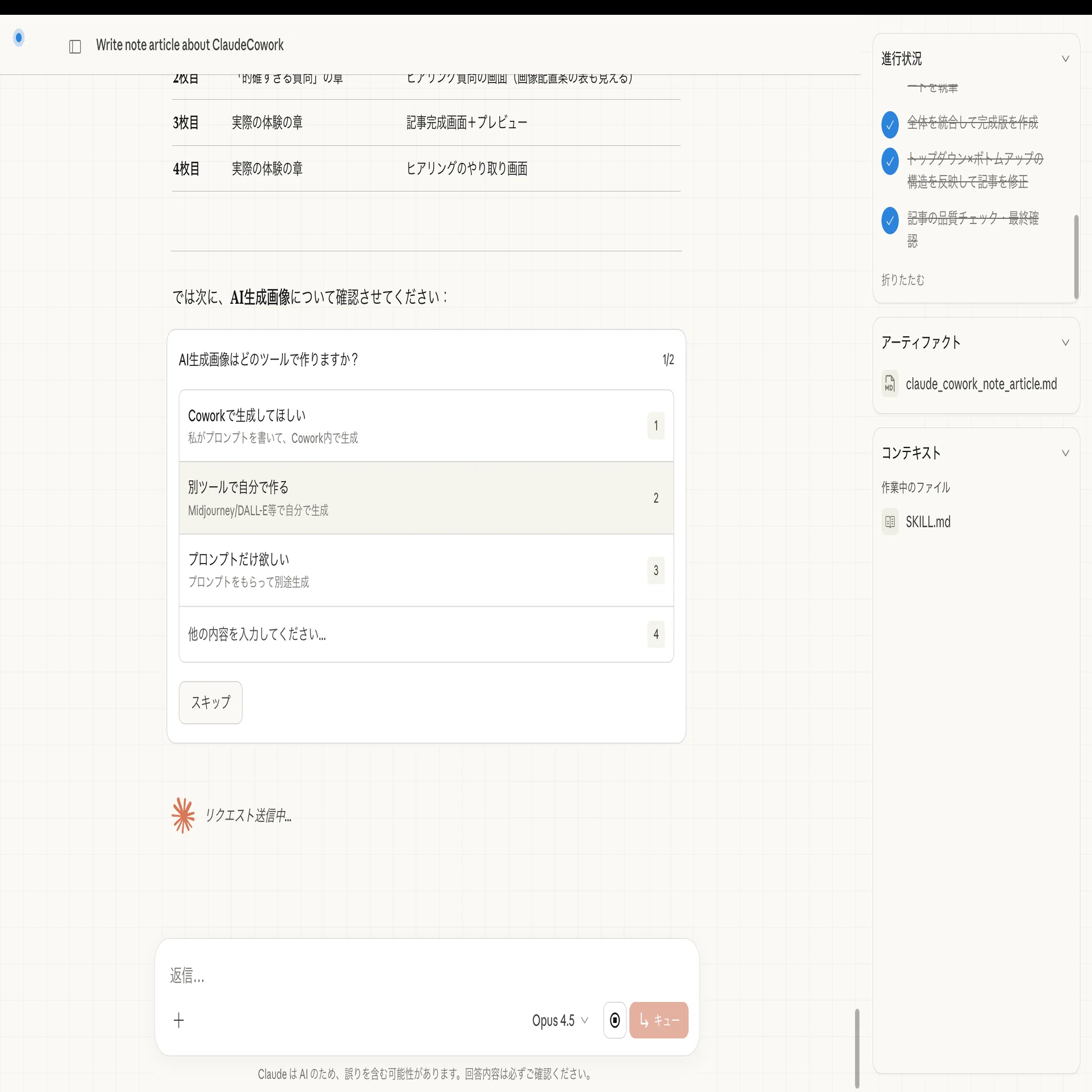Toggle the トップダウン×ボトムアップ task checkmark
The height and width of the screenshot is (1092, 1092).
pos(890,161)
